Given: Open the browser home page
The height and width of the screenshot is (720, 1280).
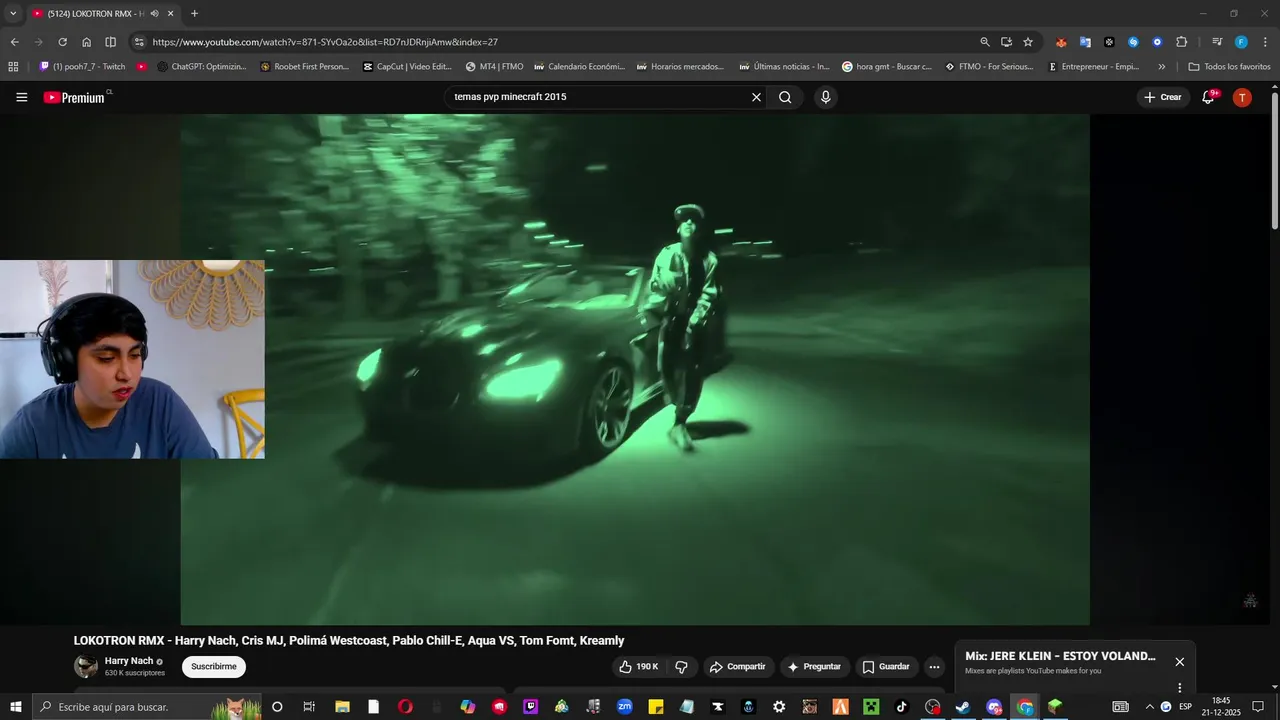Looking at the screenshot, I should coord(86,42).
